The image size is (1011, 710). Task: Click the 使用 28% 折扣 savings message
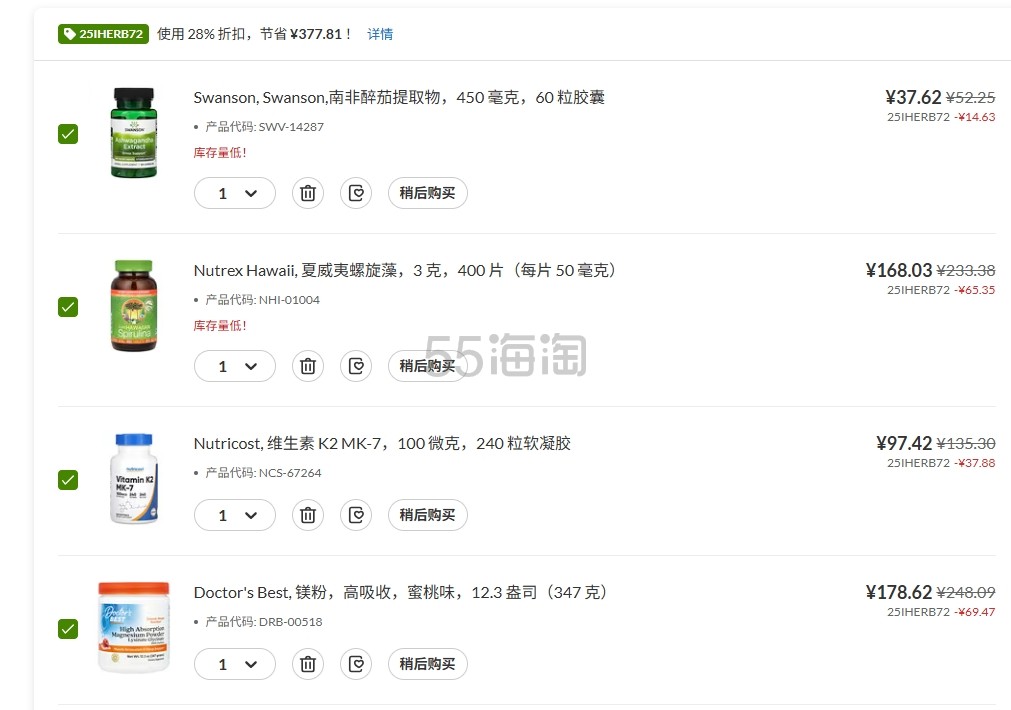(x=254, y=34)
